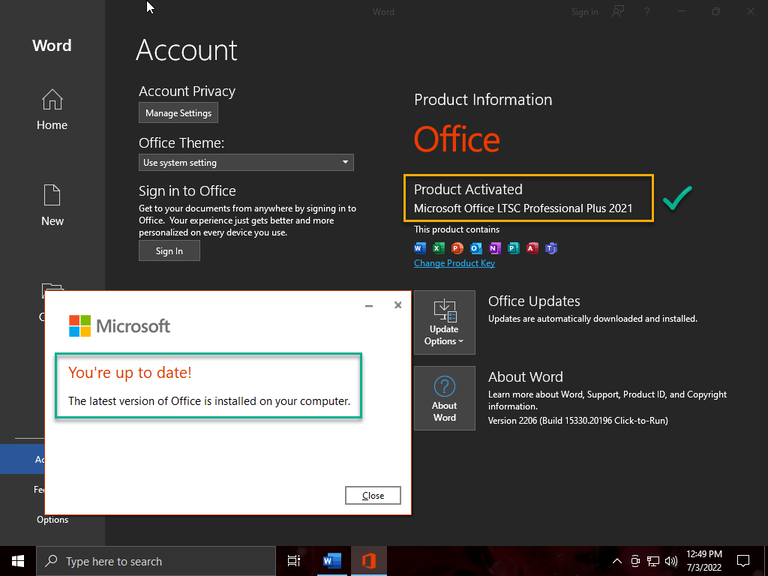This screenshot has width=768, height=576.
Task: Click the Sign In button
Action: click(x=169, y=251)
